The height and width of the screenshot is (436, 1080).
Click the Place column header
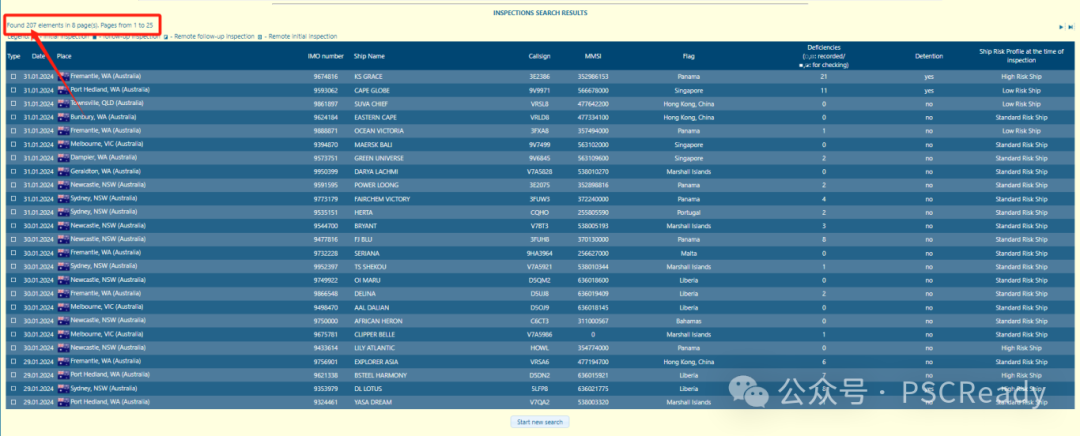(x=64, y=56)
